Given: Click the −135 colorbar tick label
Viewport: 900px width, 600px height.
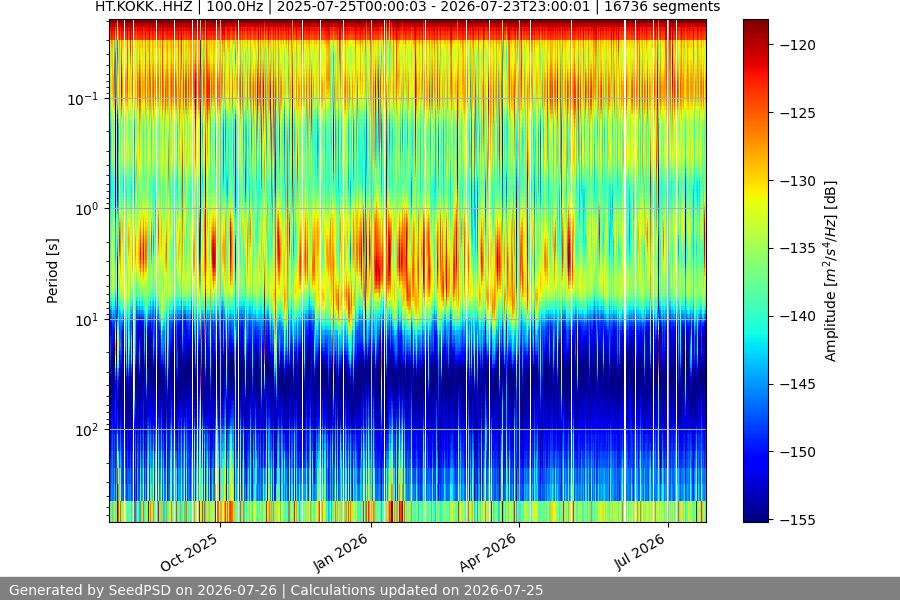Looking at the screenshot, I should click(x=798, y=248).
